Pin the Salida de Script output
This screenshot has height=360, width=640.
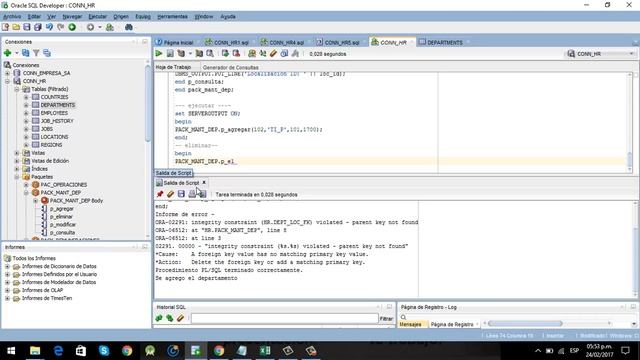pos(160,194)
